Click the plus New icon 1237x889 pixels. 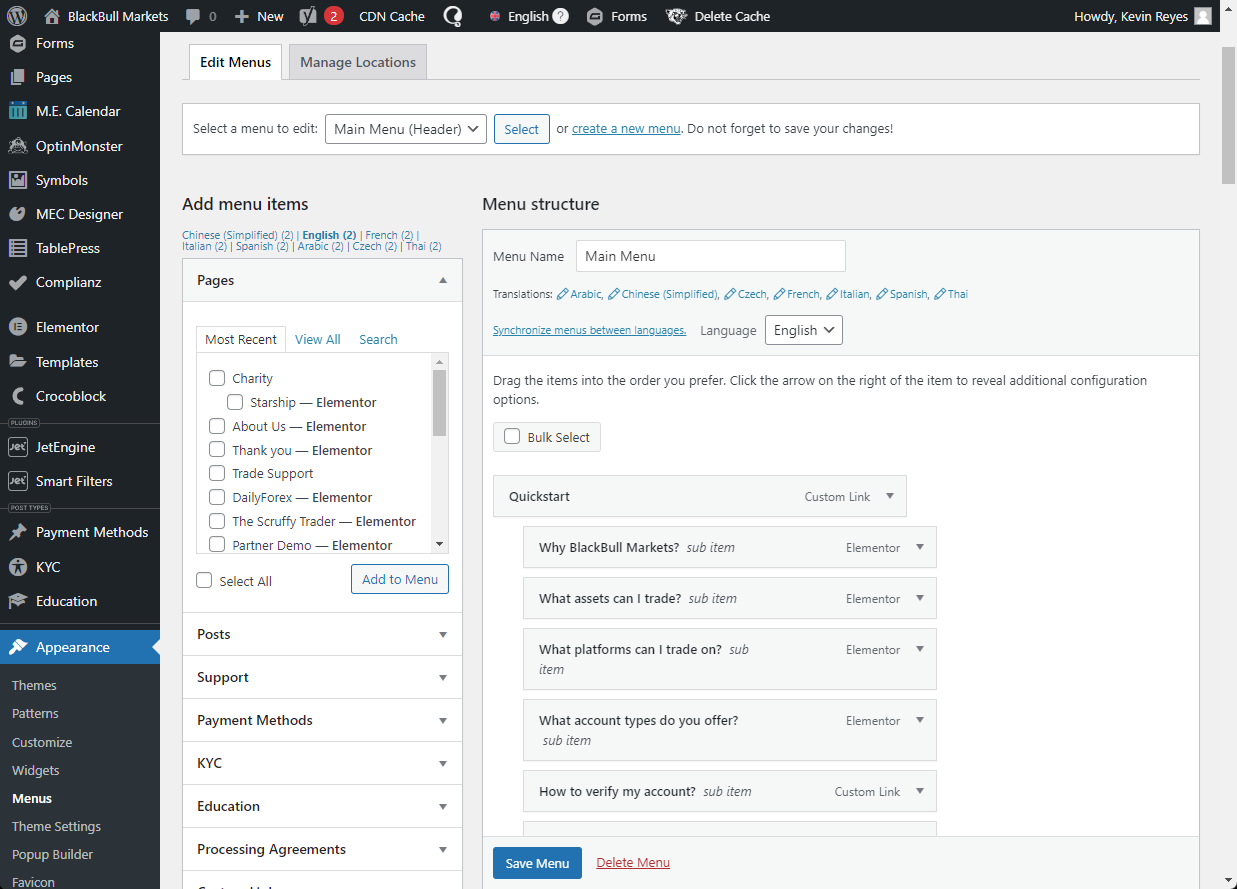pyautogui.click(x=241, y=16)
